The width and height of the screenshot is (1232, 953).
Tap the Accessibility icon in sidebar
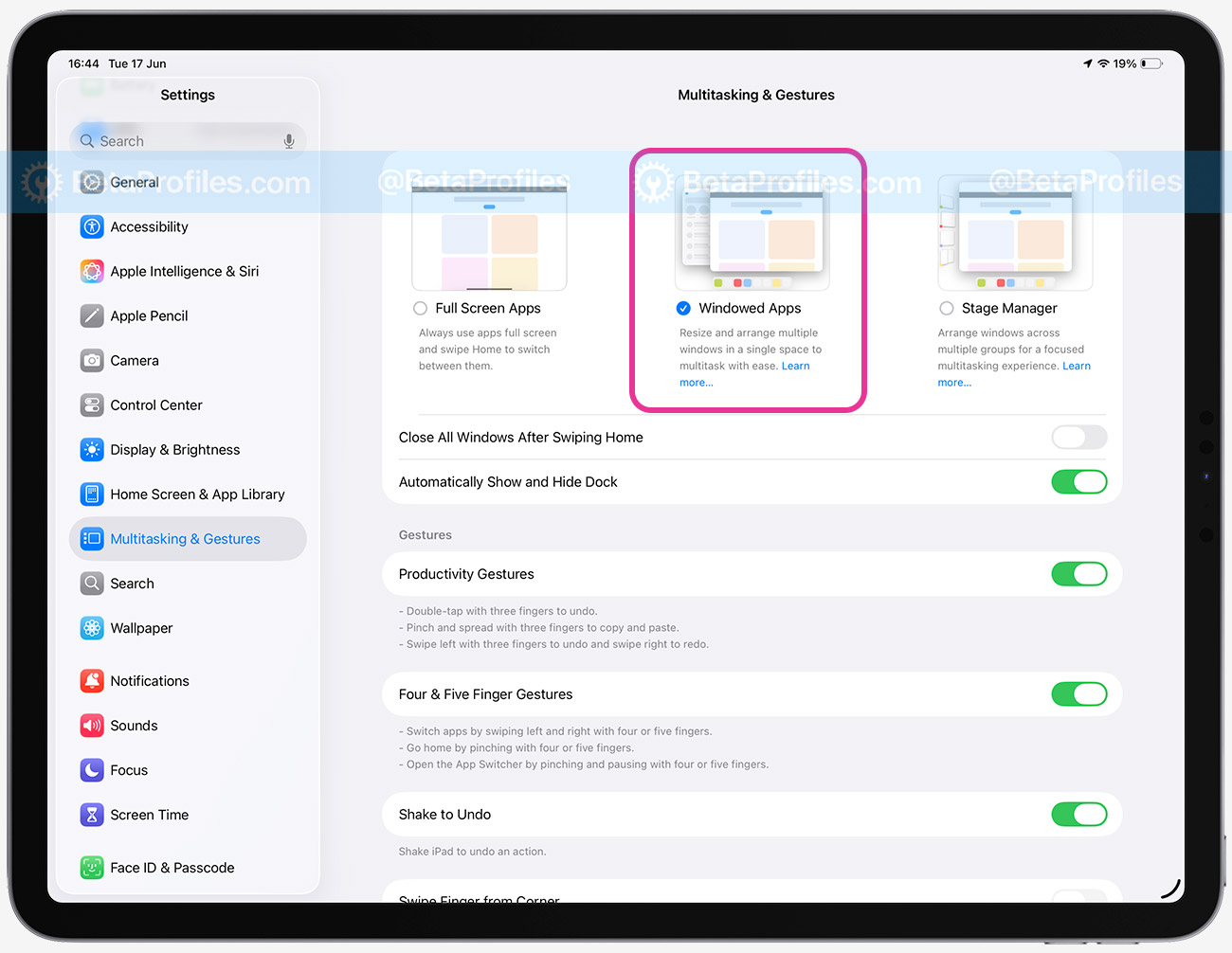pyautogui.click(x=92, y=226)
